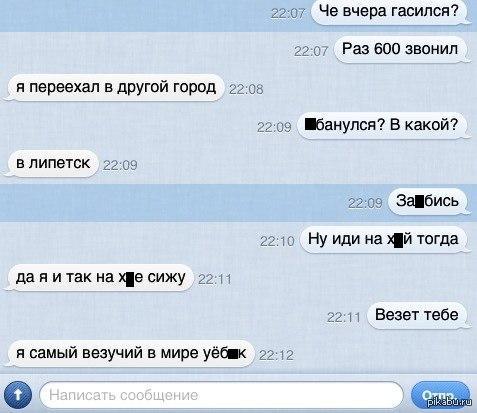Tap the 'Раз 600 звонил' message bubble
The height and width of the screenshot is (413, 477).
(x=400, y=50)
